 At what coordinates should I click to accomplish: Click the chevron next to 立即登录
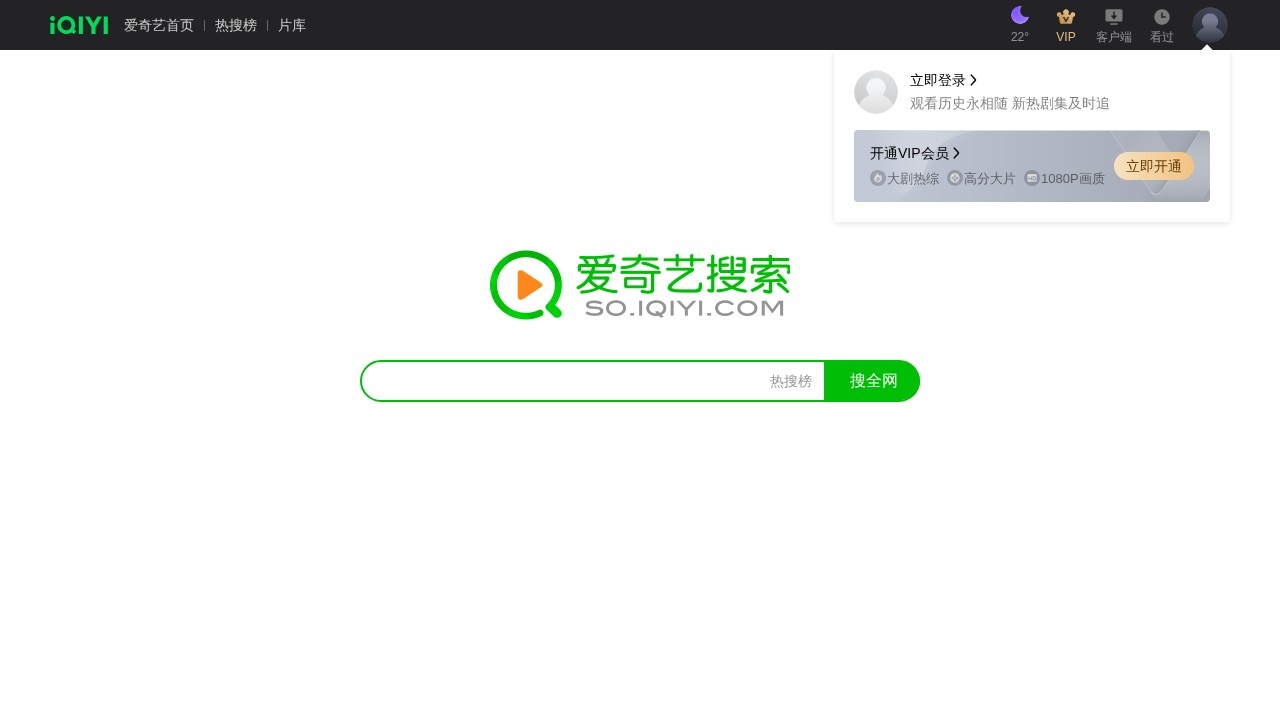coord(973,80)
